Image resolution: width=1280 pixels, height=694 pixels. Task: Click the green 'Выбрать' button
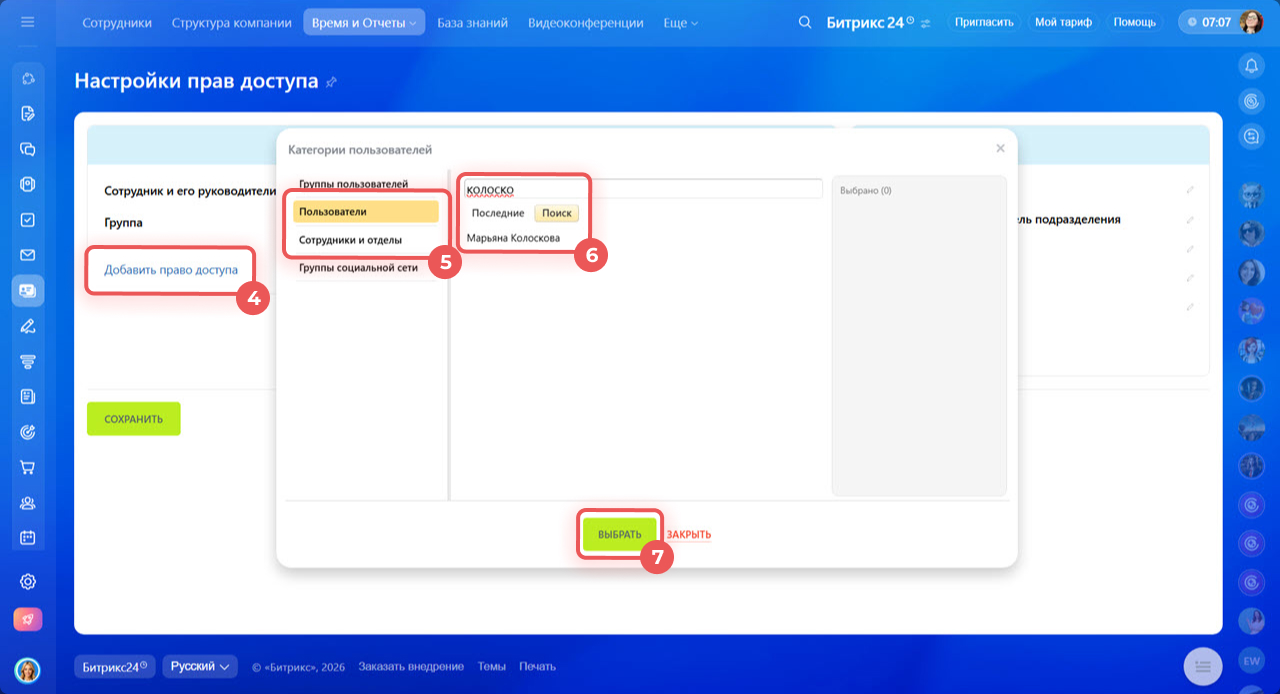[619, 534]
